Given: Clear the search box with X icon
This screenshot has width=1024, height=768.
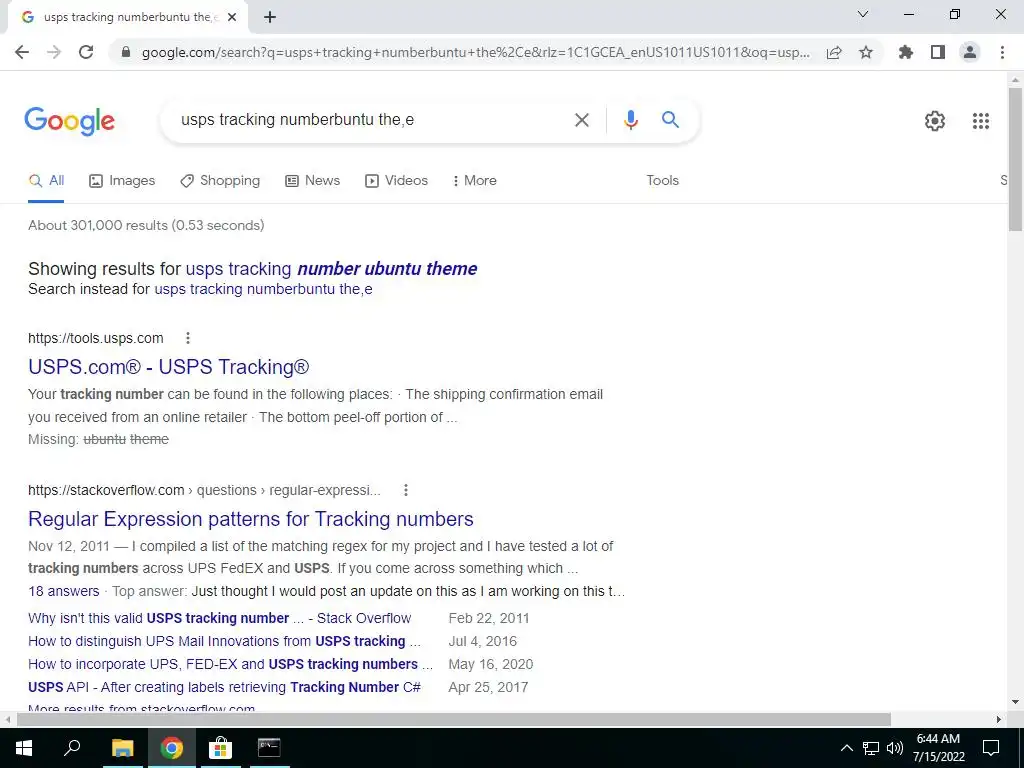Looking at the screenshot, I should pos(581,120).
